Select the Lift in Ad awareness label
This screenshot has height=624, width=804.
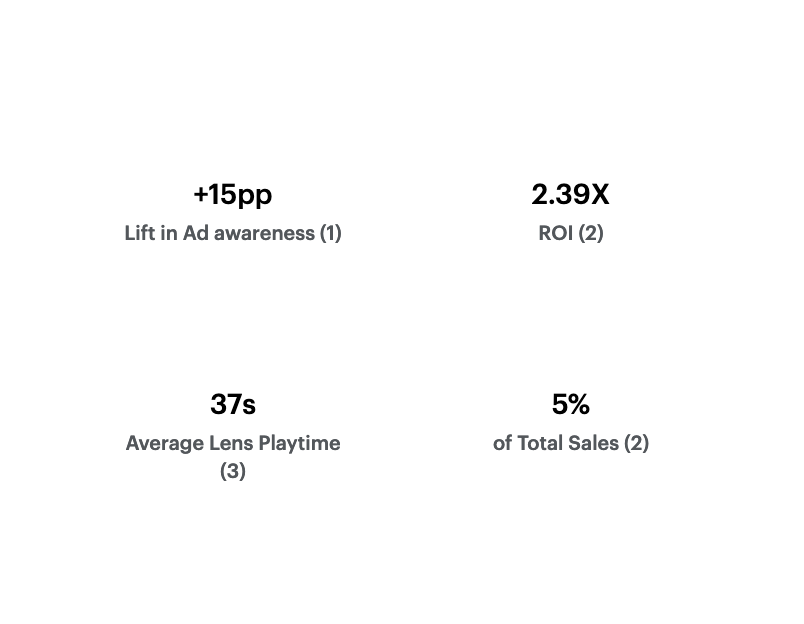(x=219, y=233)
